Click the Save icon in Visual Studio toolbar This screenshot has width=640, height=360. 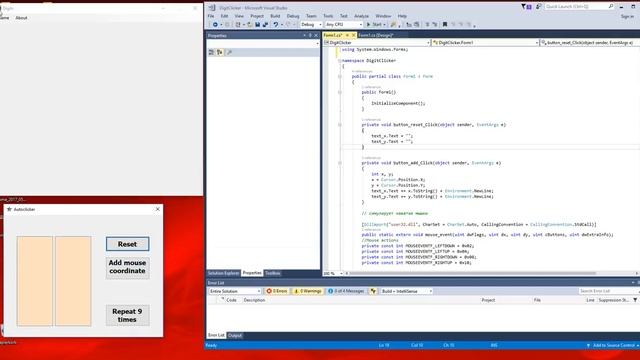click(258, 24)
